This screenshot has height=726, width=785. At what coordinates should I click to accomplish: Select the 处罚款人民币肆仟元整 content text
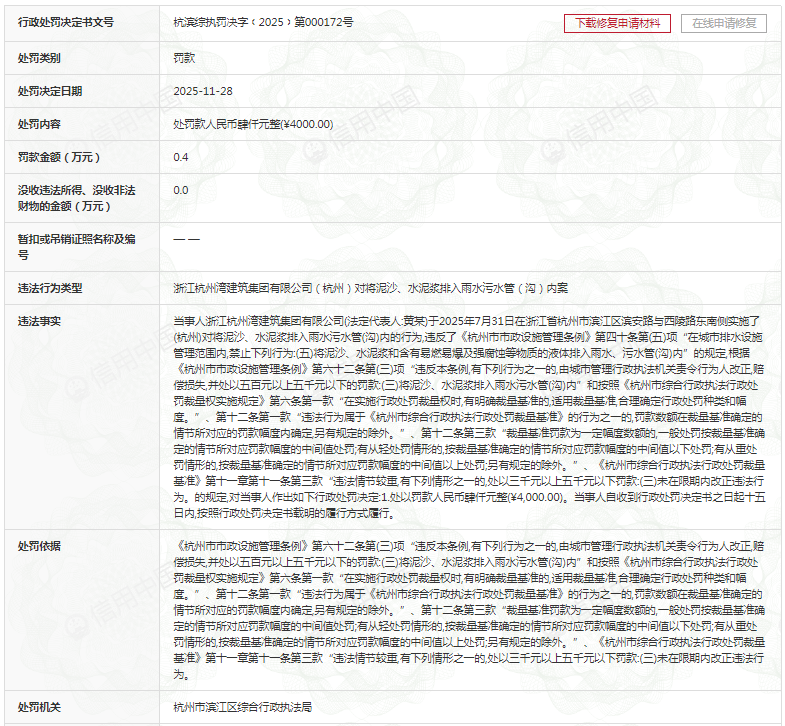[x=253, y=124]
